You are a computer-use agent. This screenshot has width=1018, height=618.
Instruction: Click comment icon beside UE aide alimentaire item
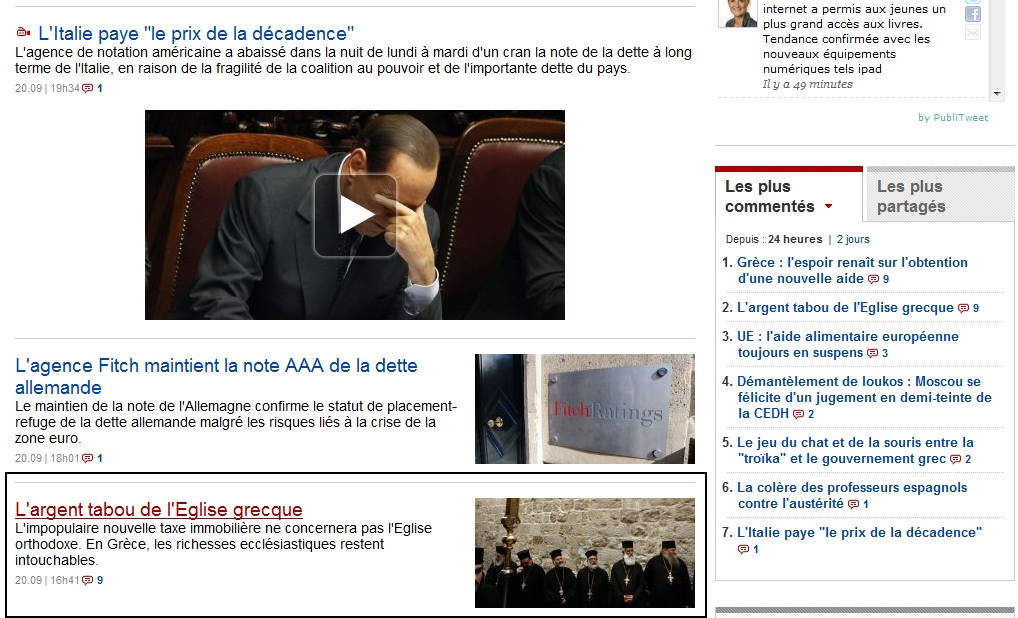[x=872, y=354]
